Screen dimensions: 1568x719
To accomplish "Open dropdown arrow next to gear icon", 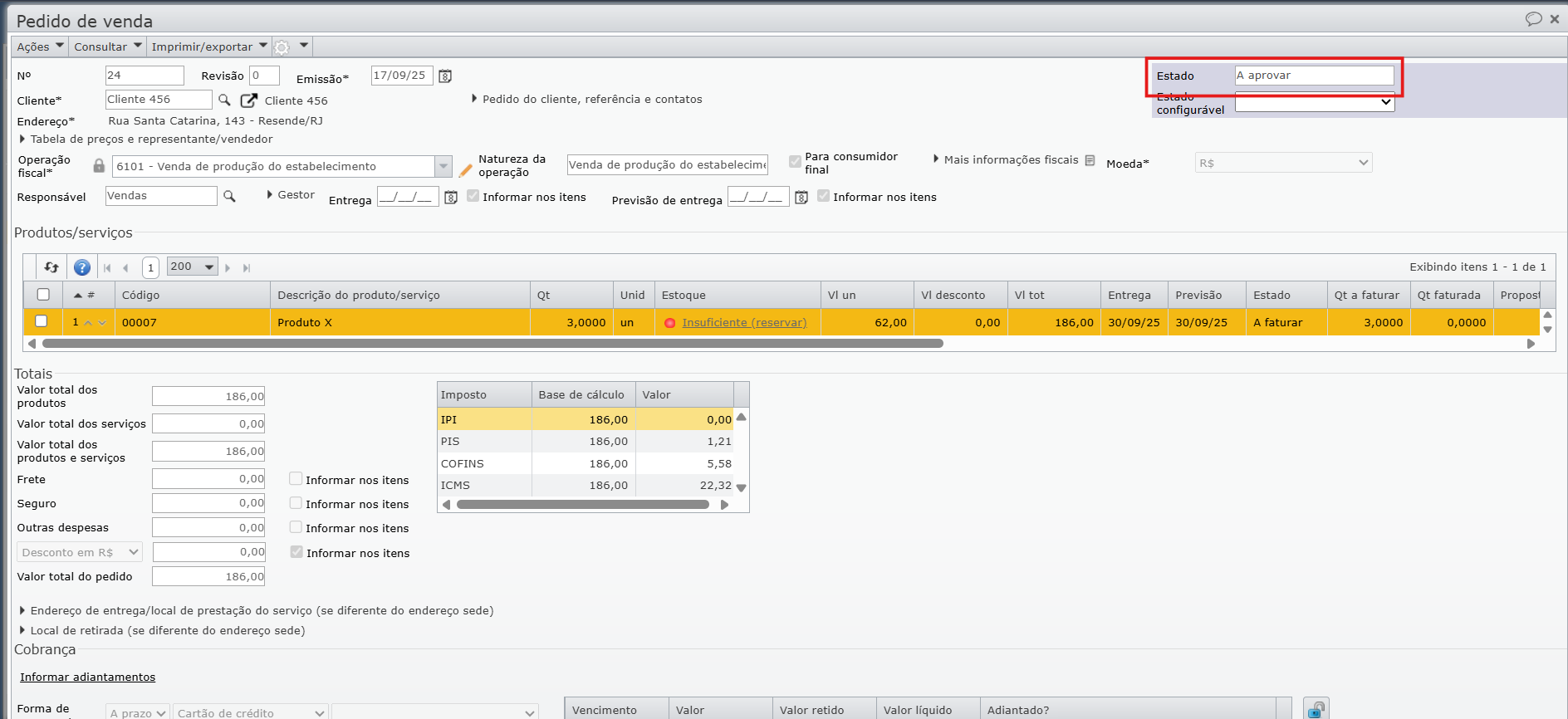I will (x=304, y=46).
